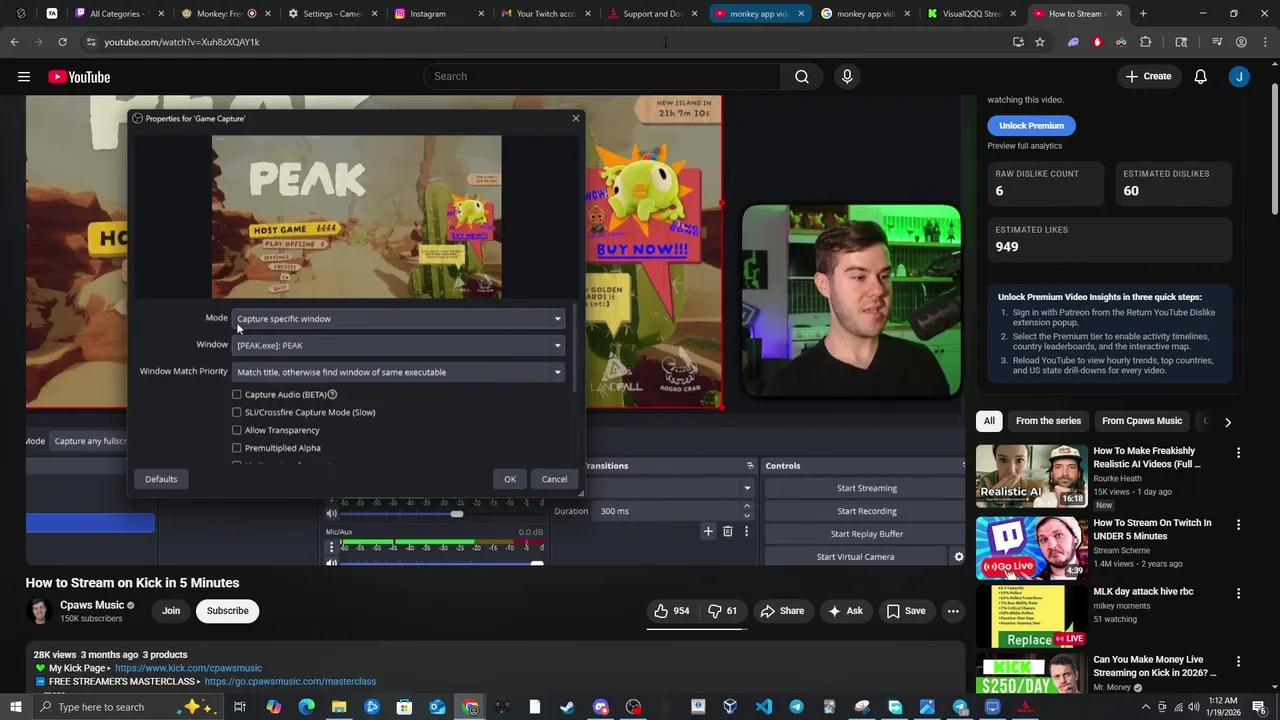The height and width of the screenshot is (720, 1280).
Task: Share the video
Action: [x=782, y=611]
